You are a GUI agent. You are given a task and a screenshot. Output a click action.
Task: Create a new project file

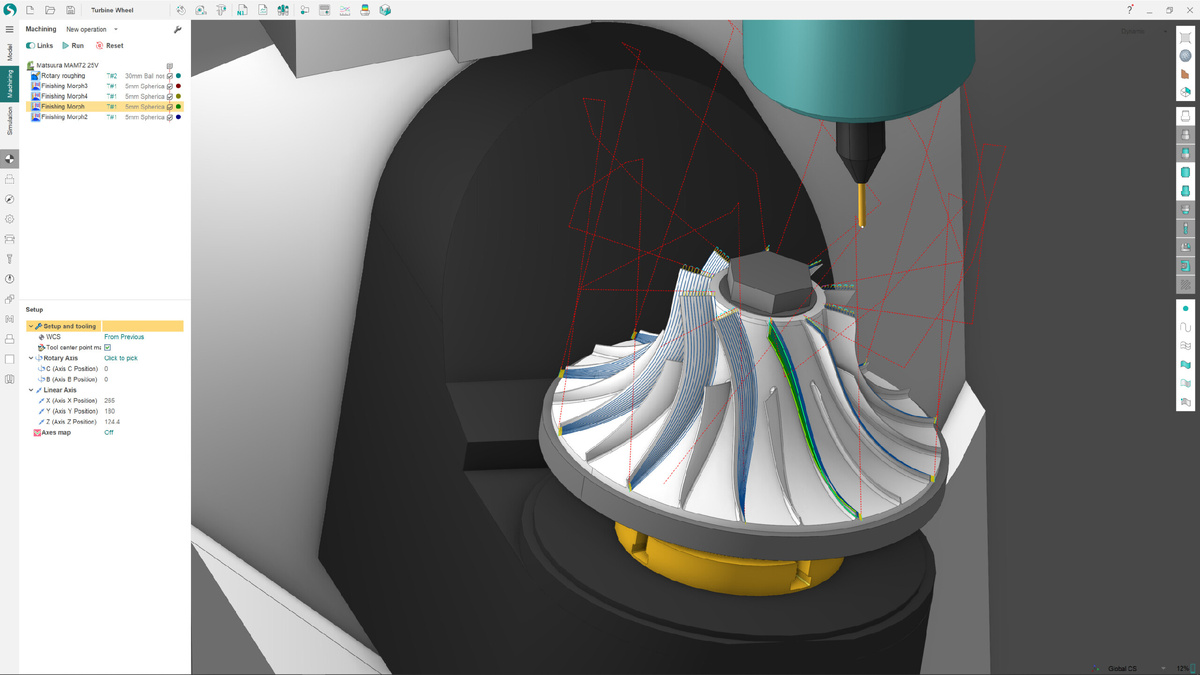point(30,10)
